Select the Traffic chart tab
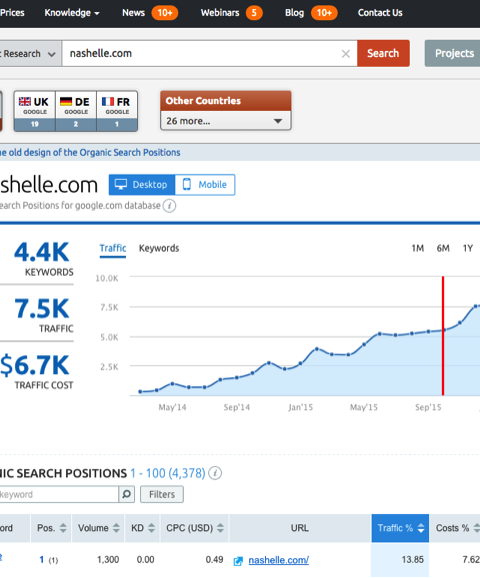 pyautogui.click(x=113, y=248)
